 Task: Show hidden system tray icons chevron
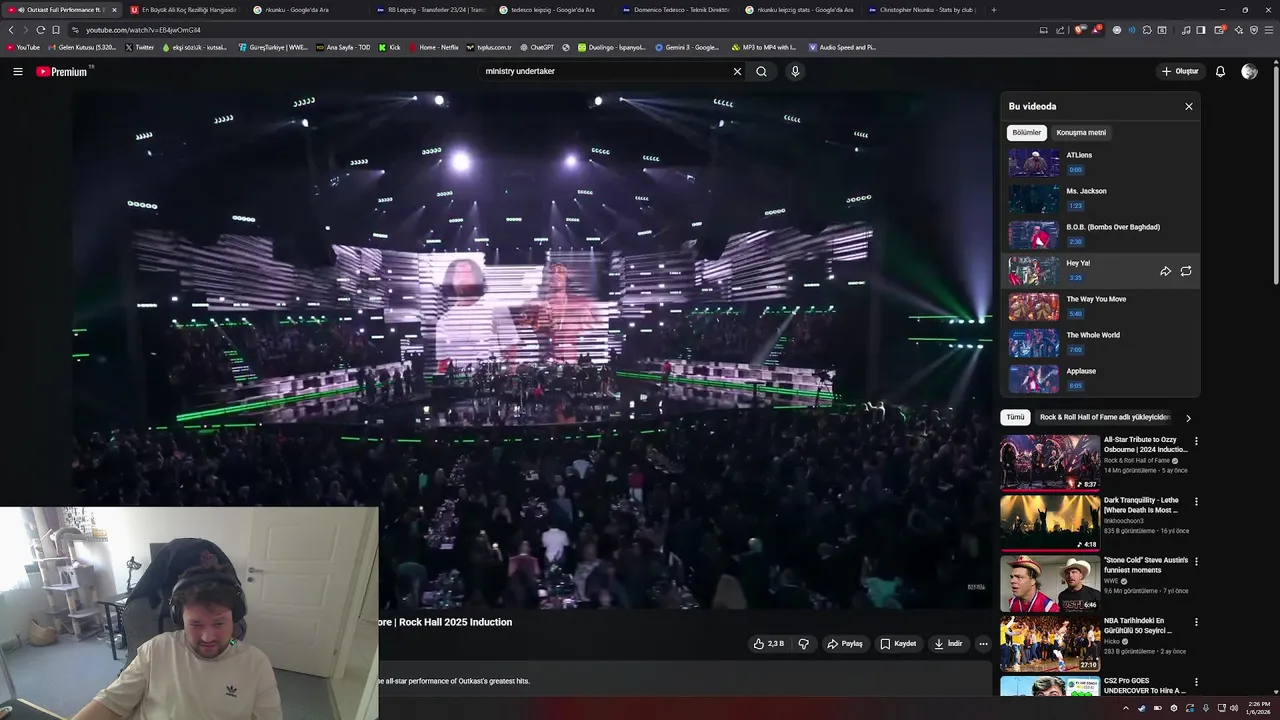(x=1126, y=708)
